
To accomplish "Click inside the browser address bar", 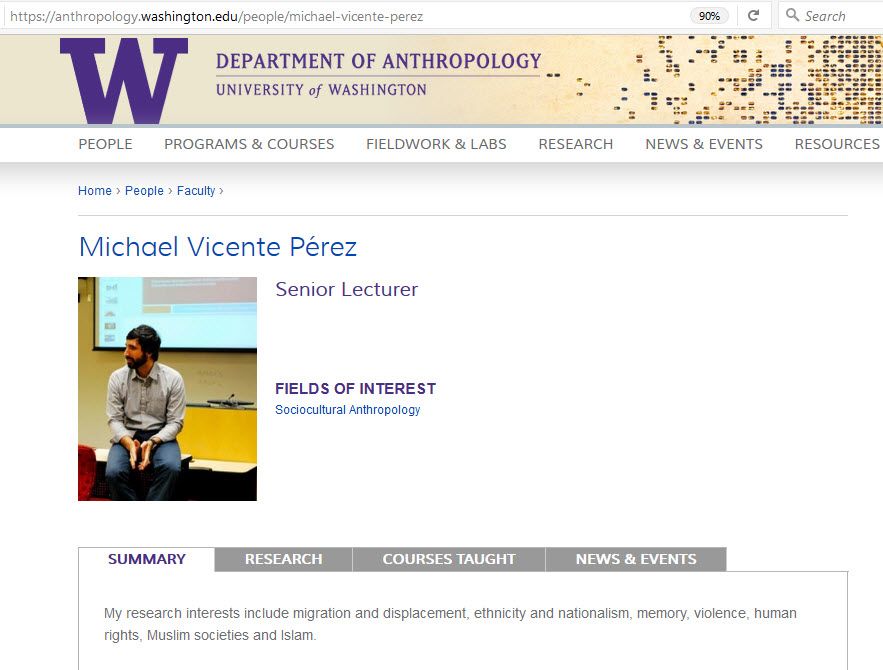I will [300, 15].
